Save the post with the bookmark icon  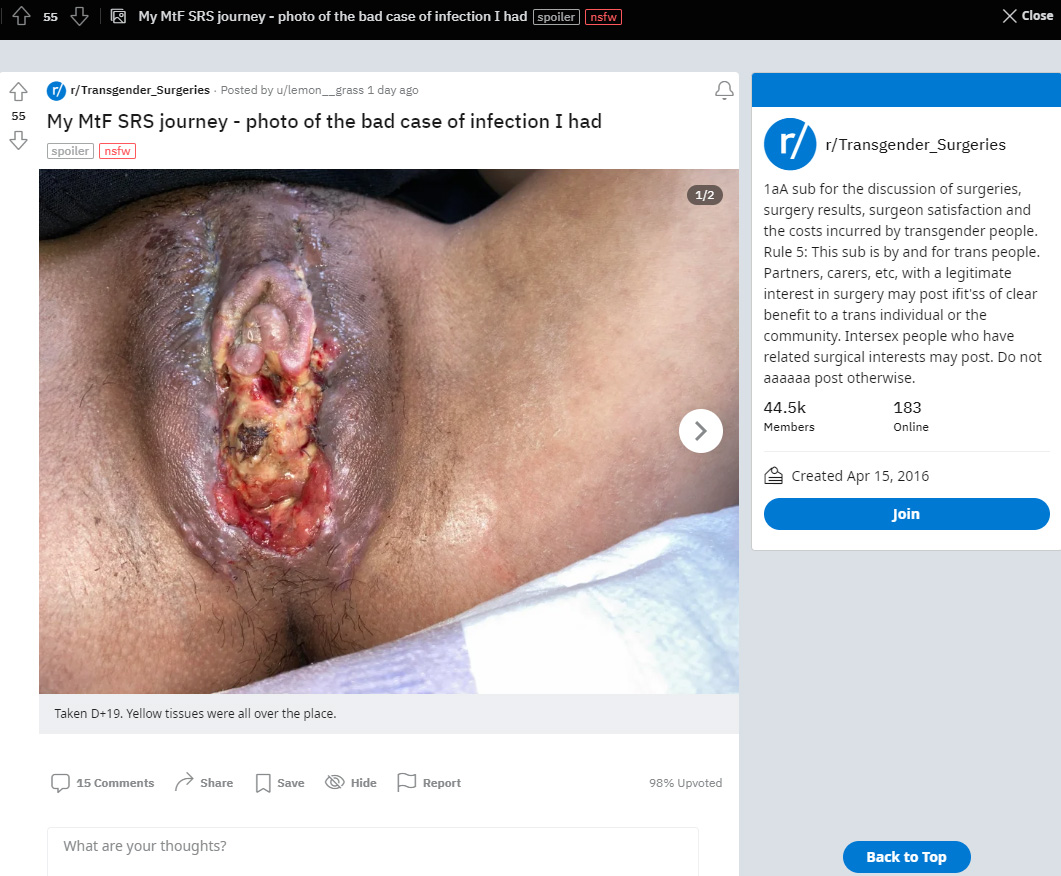[x=280, y=783]
